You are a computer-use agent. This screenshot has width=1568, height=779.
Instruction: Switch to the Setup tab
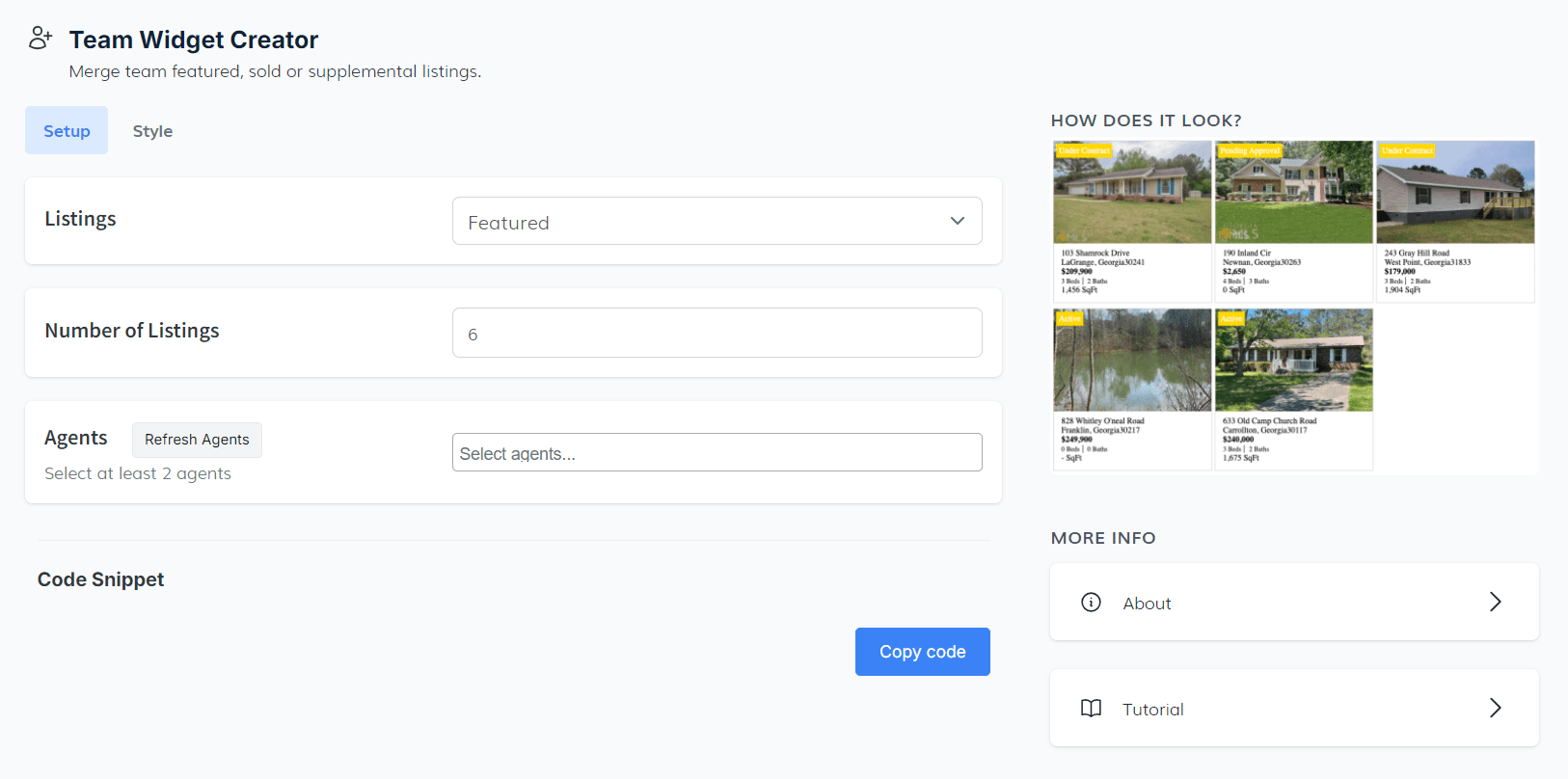coord(67,131)
